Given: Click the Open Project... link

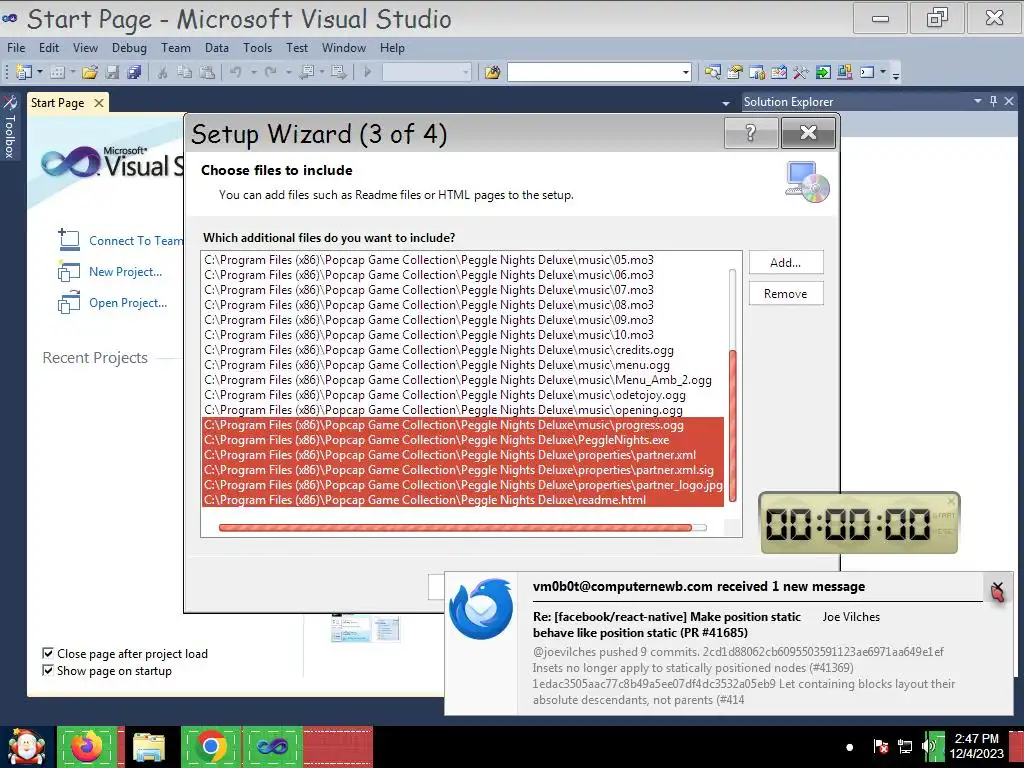Looking at the screenshot, I should (x=128, y=303).
